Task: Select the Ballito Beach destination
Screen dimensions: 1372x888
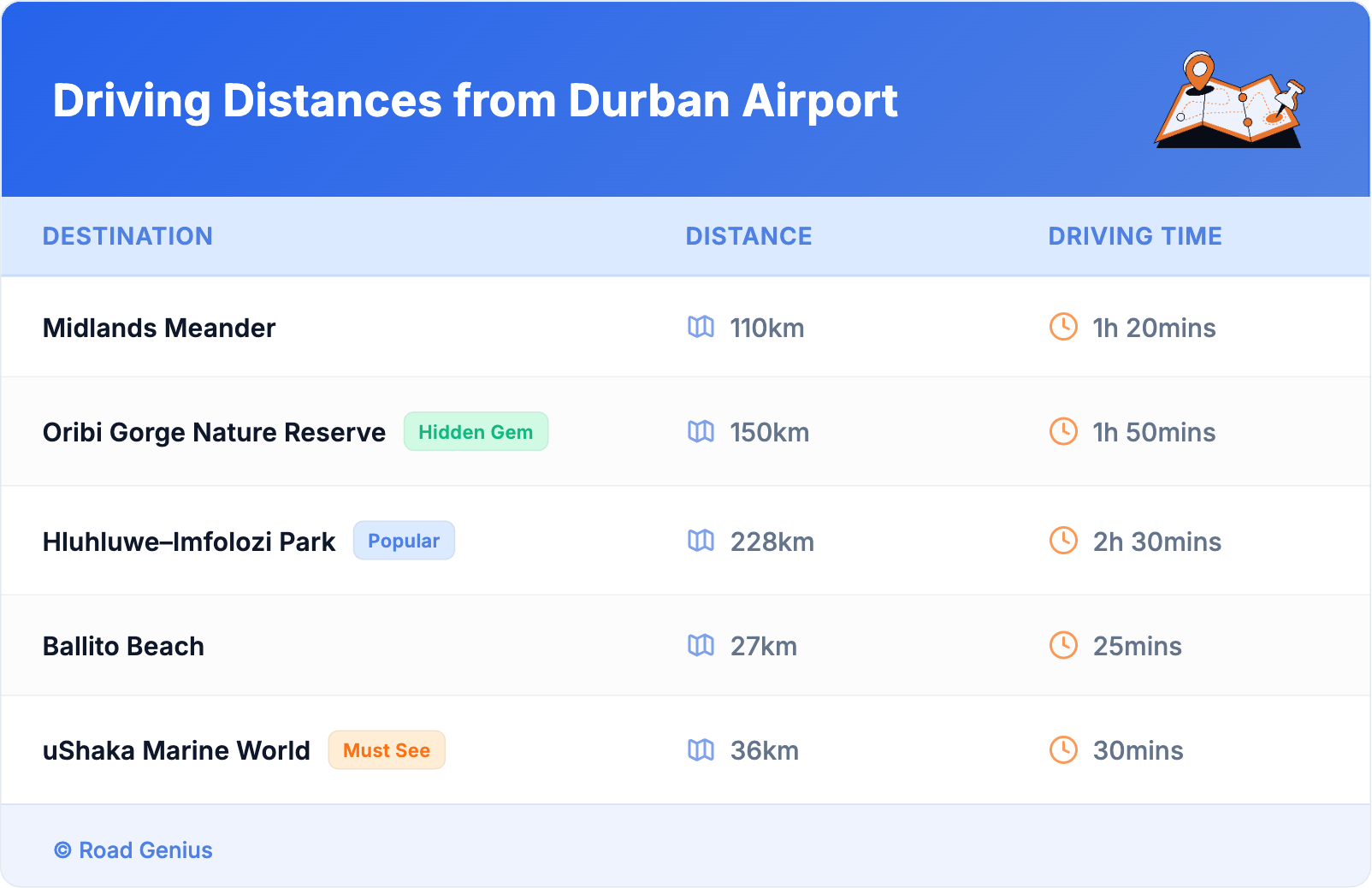Action: click(123, 646)
